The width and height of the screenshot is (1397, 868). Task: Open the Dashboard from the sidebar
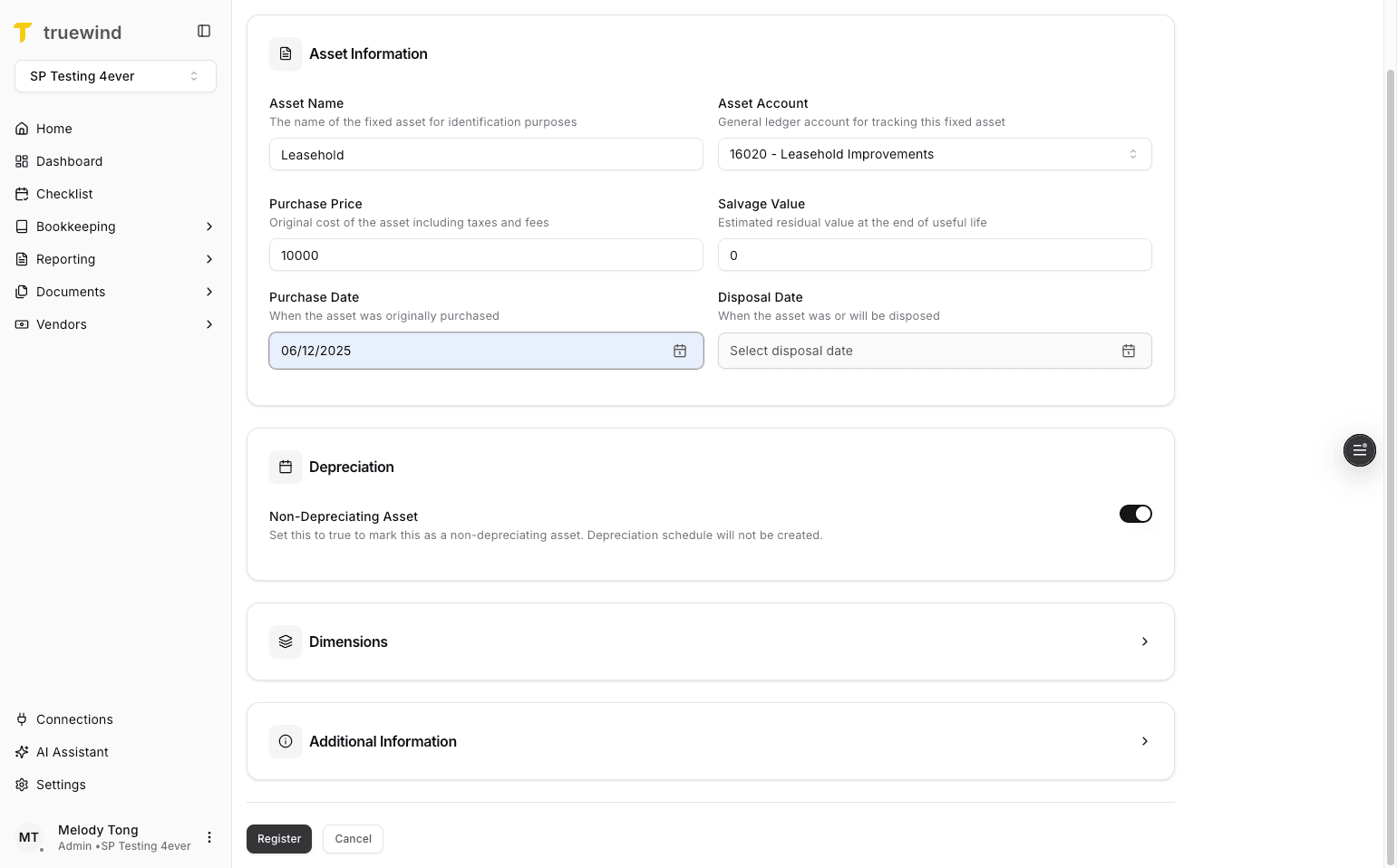click(69, 160)
